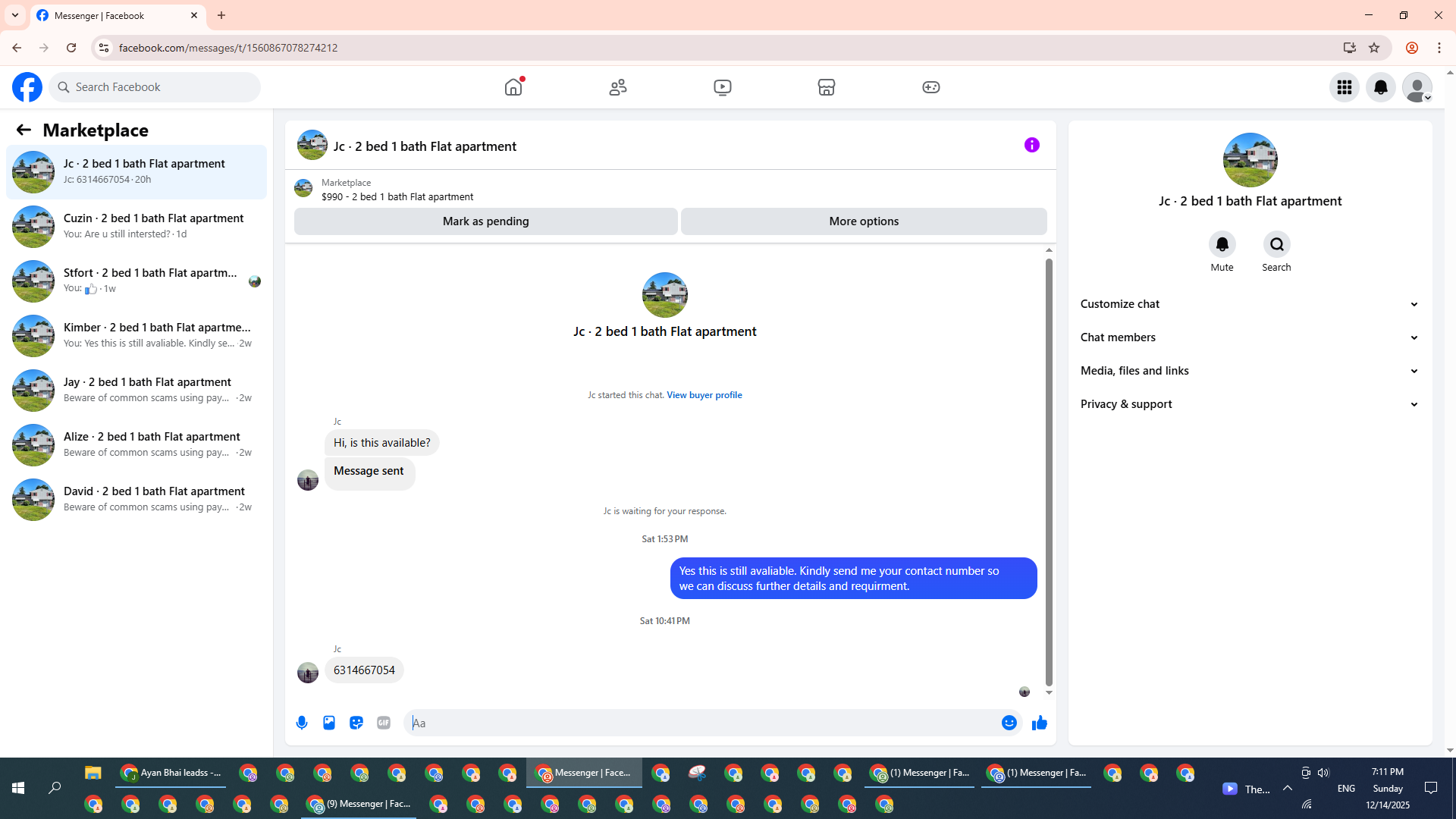
Task: Focus the Aa message input field
Action: click(705, 723)
